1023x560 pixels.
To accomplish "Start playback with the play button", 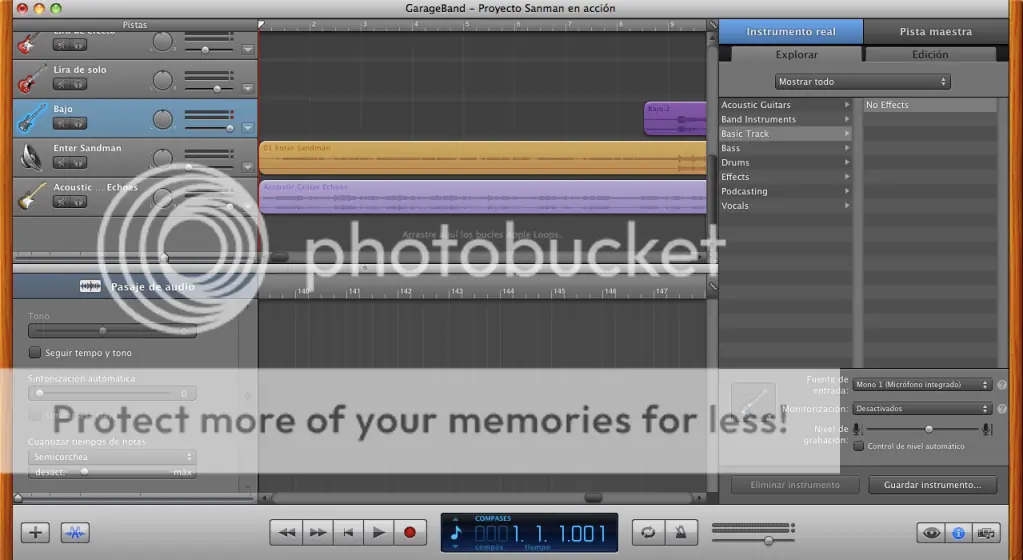I will pyautogui.click(x=379, y=533).
